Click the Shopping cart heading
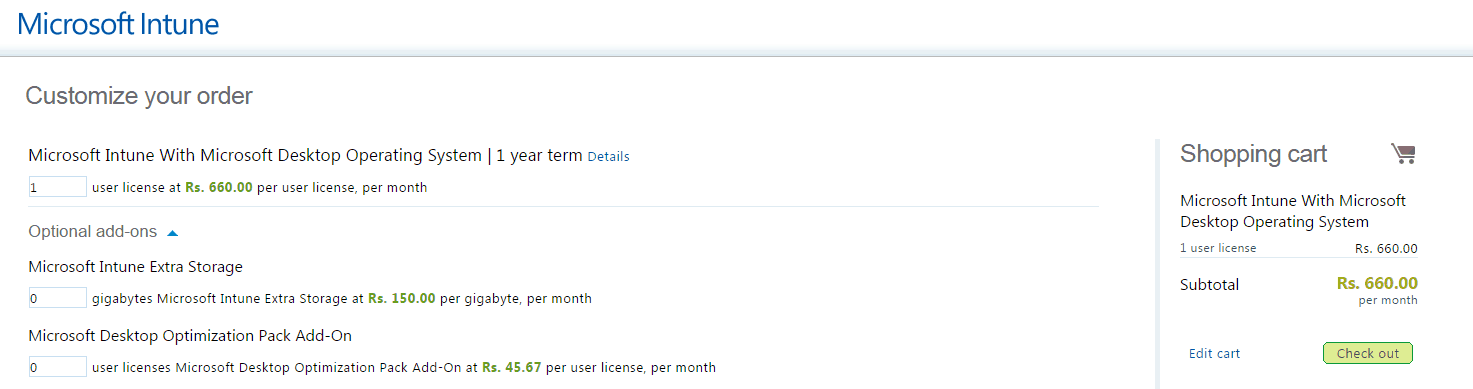The image size is (1473, 389). pyautogui.click(x=1253, y=154)
